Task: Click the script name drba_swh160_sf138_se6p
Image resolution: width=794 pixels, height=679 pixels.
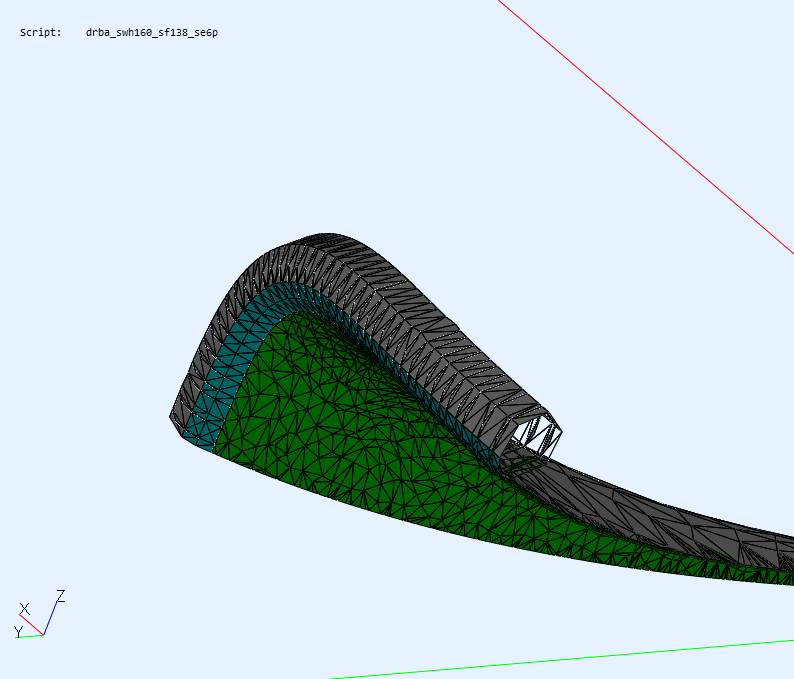Action: [x=151, y=33]
